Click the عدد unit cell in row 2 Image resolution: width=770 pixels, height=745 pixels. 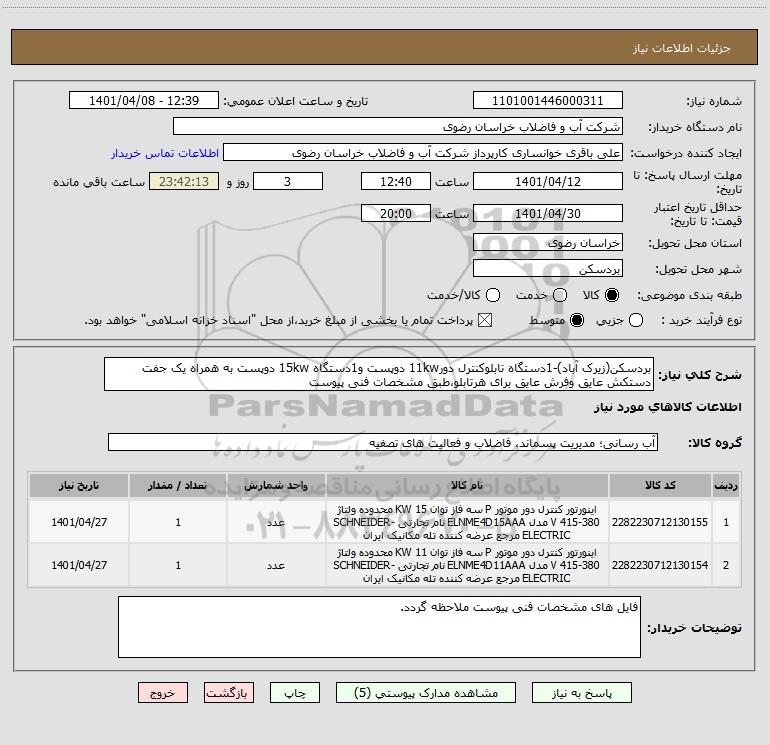click(276, 565)
